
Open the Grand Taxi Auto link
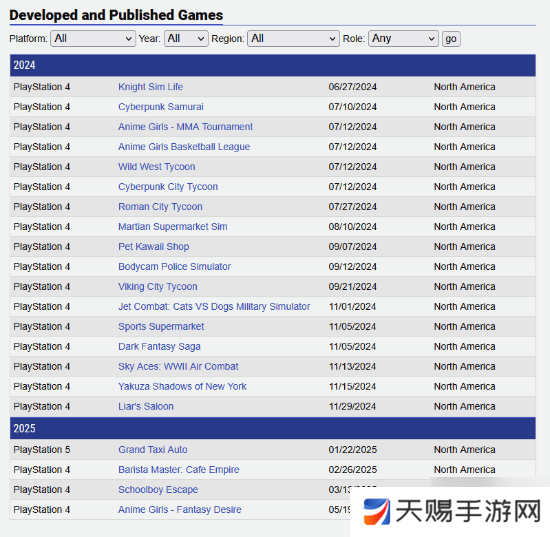153,450
